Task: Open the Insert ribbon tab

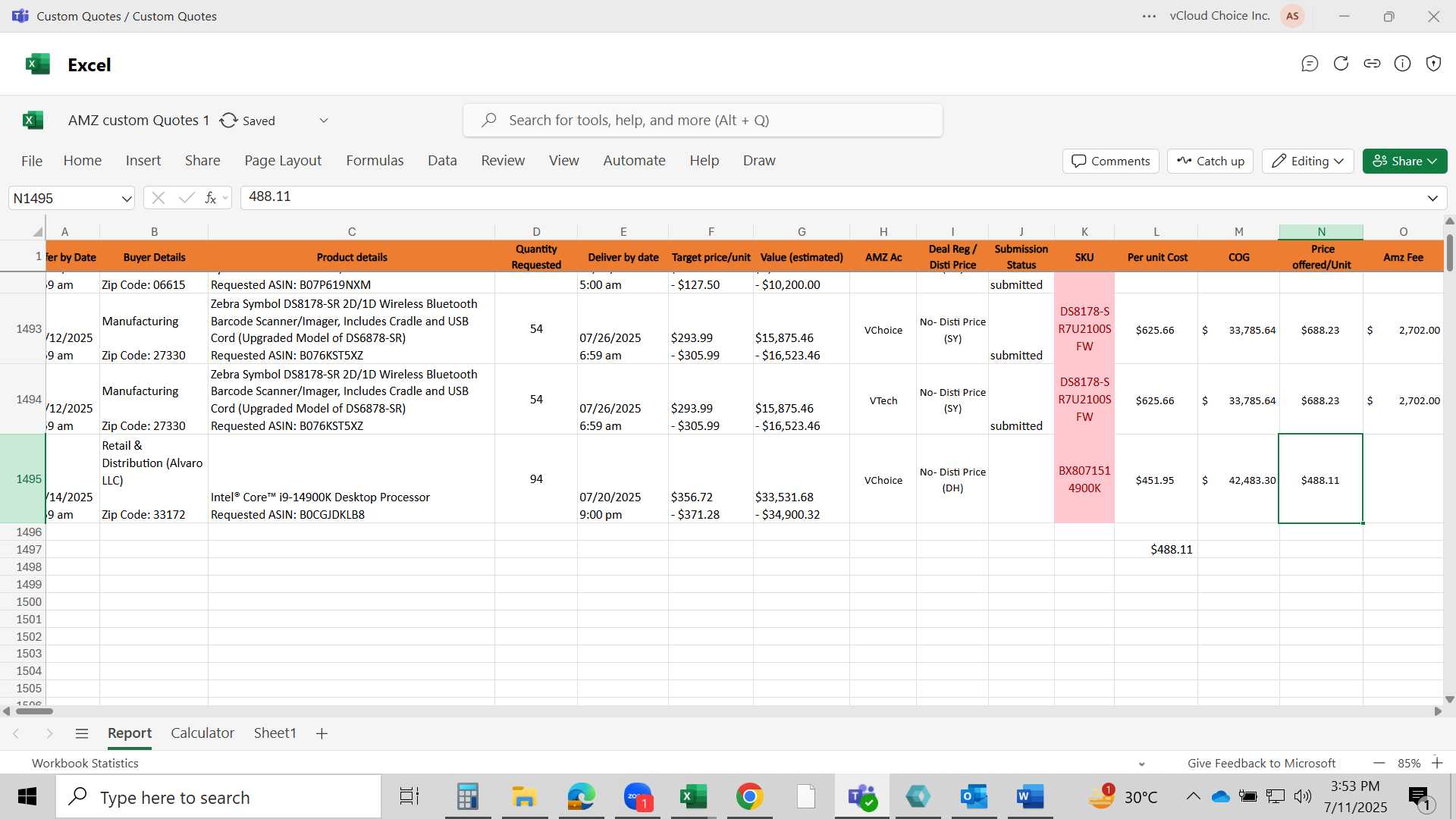Action: pyautogui.click(x=143, y=161)
